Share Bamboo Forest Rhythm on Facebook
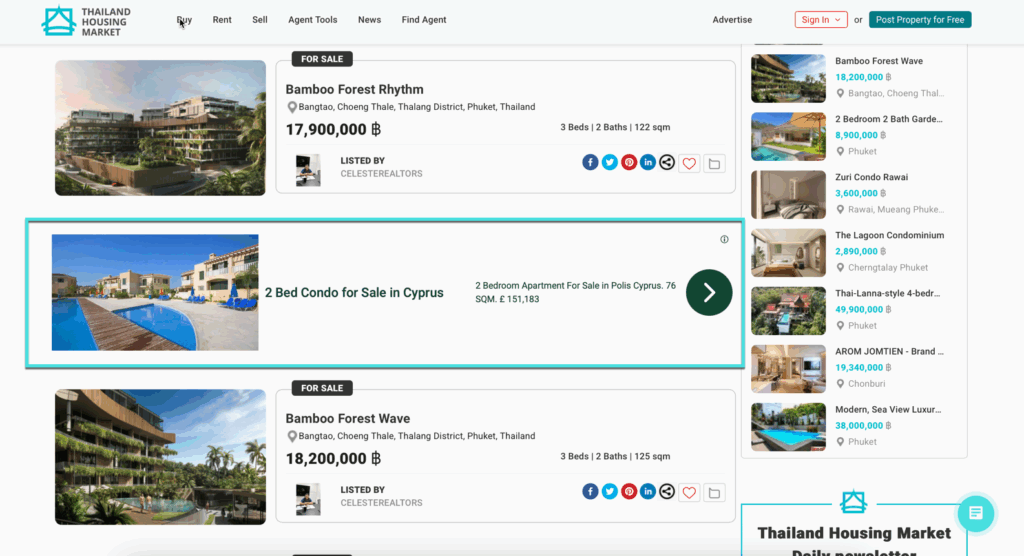Image resolution: width=1024 pixels, height=556 pixels. (590, 162)
